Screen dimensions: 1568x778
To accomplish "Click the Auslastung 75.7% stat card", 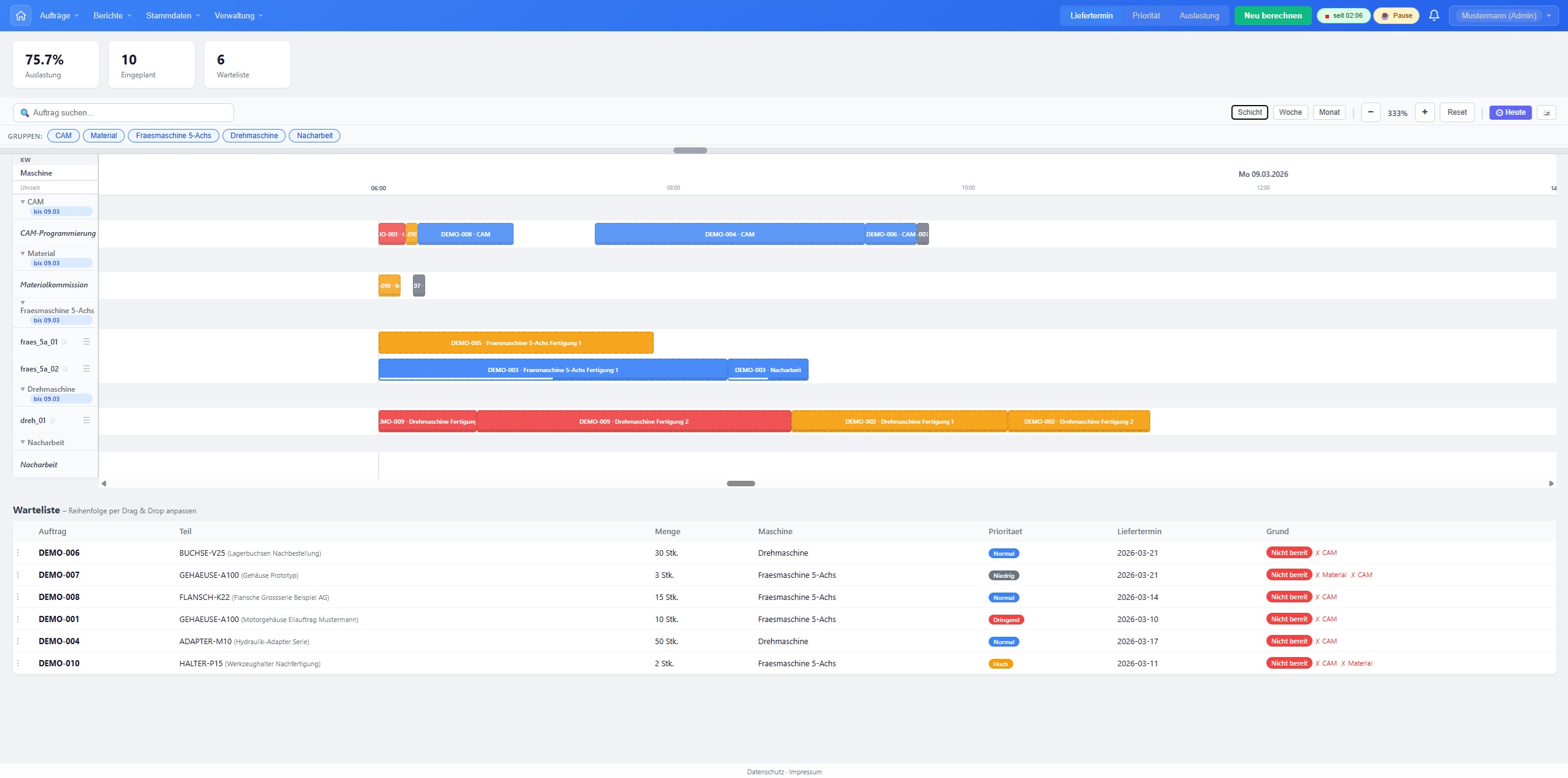I will pos(56,64).
